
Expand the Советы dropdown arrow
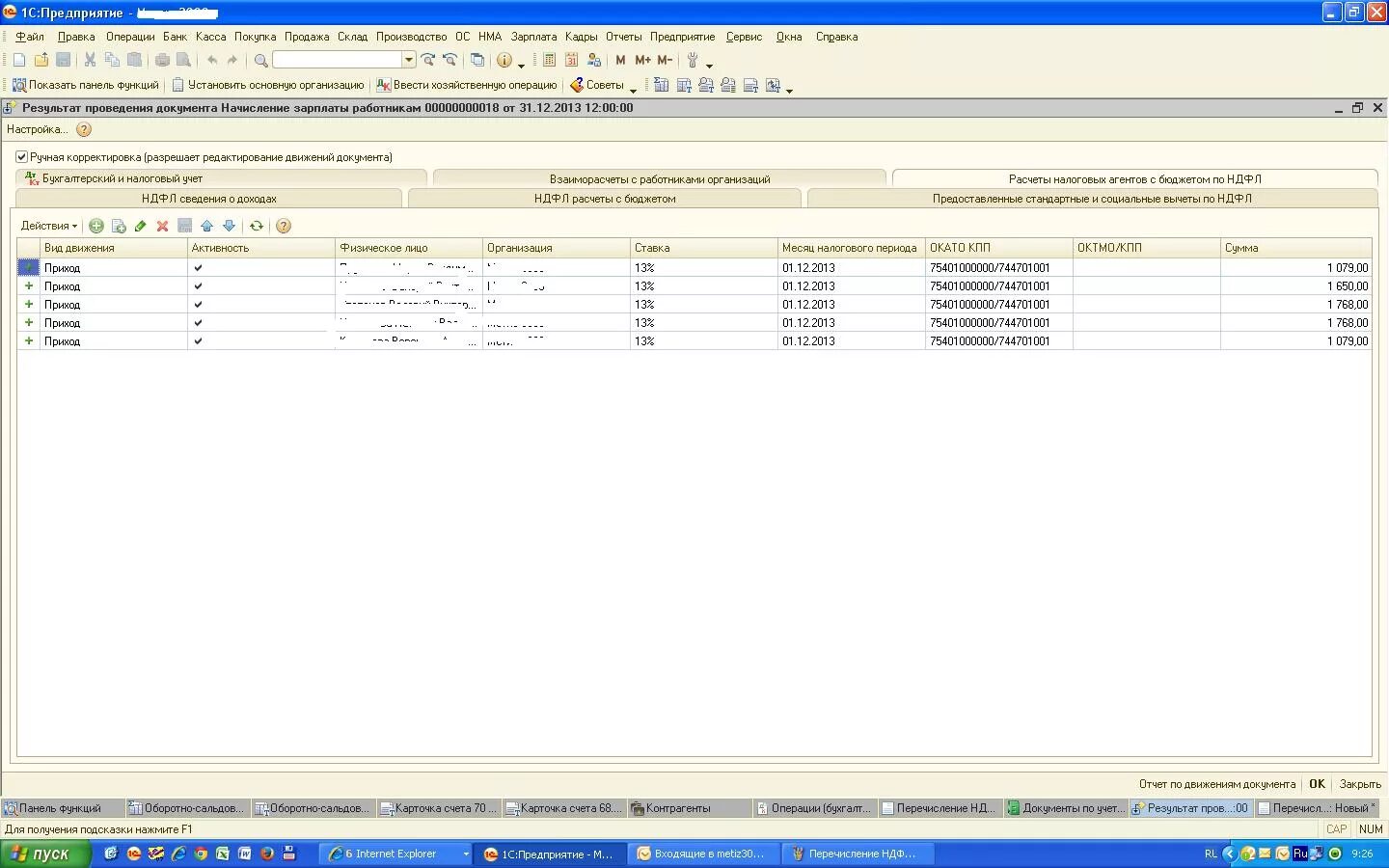633,89
